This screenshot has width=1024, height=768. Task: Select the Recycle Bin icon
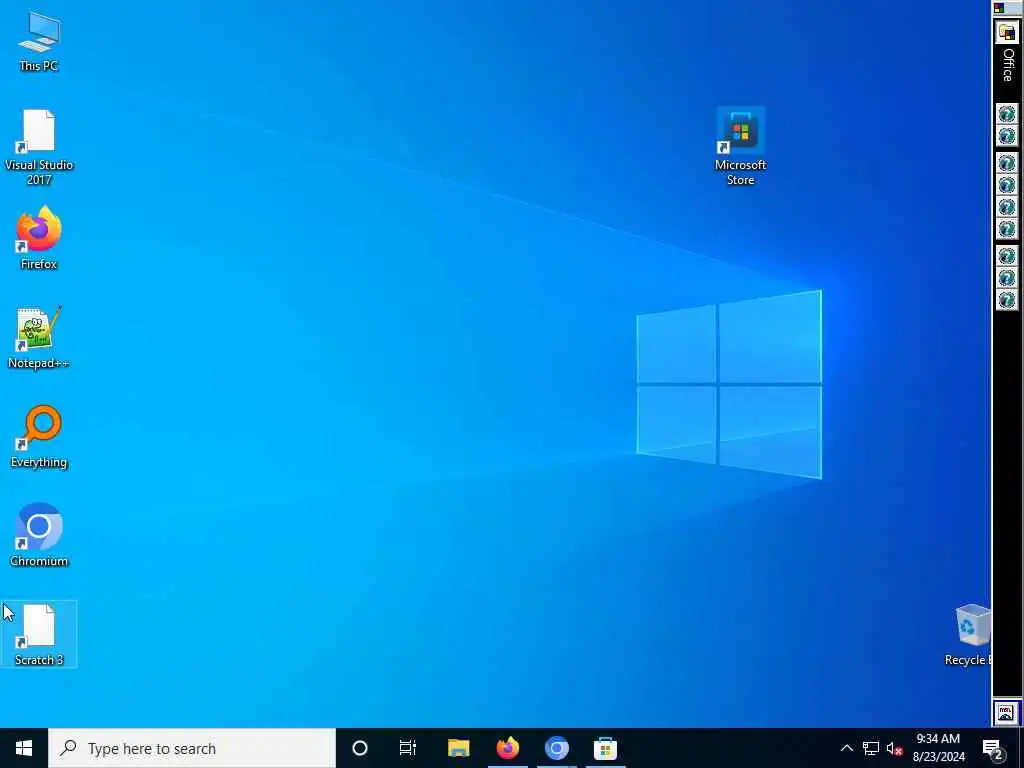[969, 635]
